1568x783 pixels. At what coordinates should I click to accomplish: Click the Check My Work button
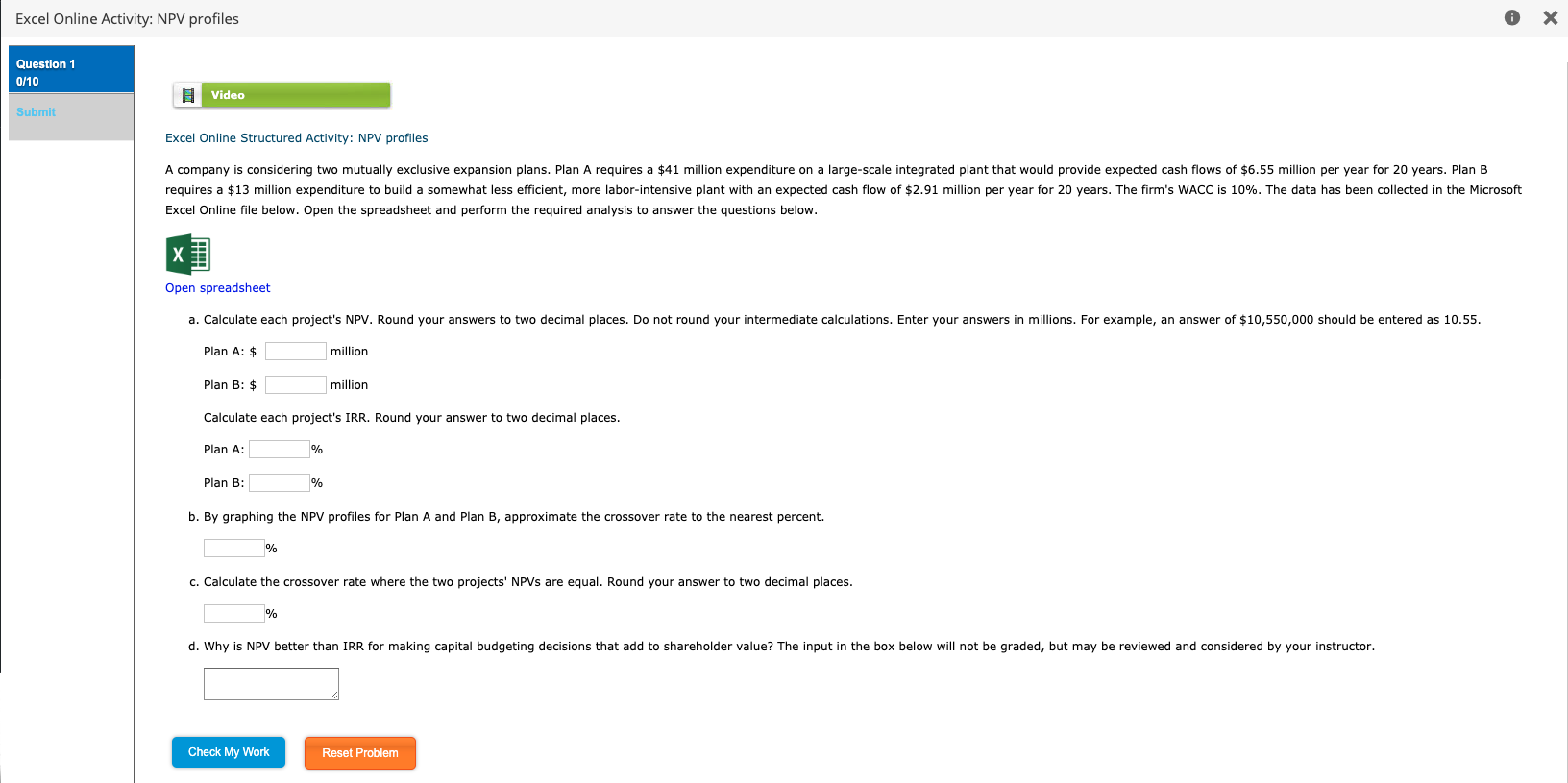pyautogui.click(x=228, y=752)
